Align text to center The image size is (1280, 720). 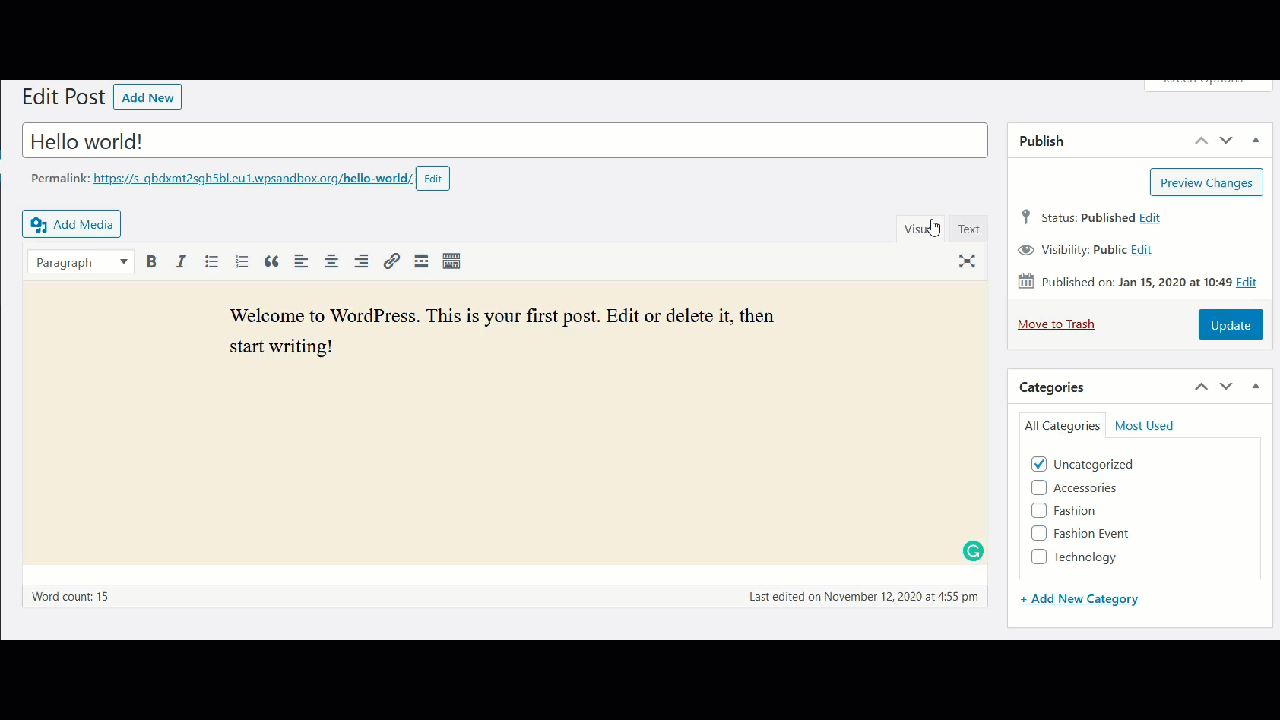pos(331,261)
